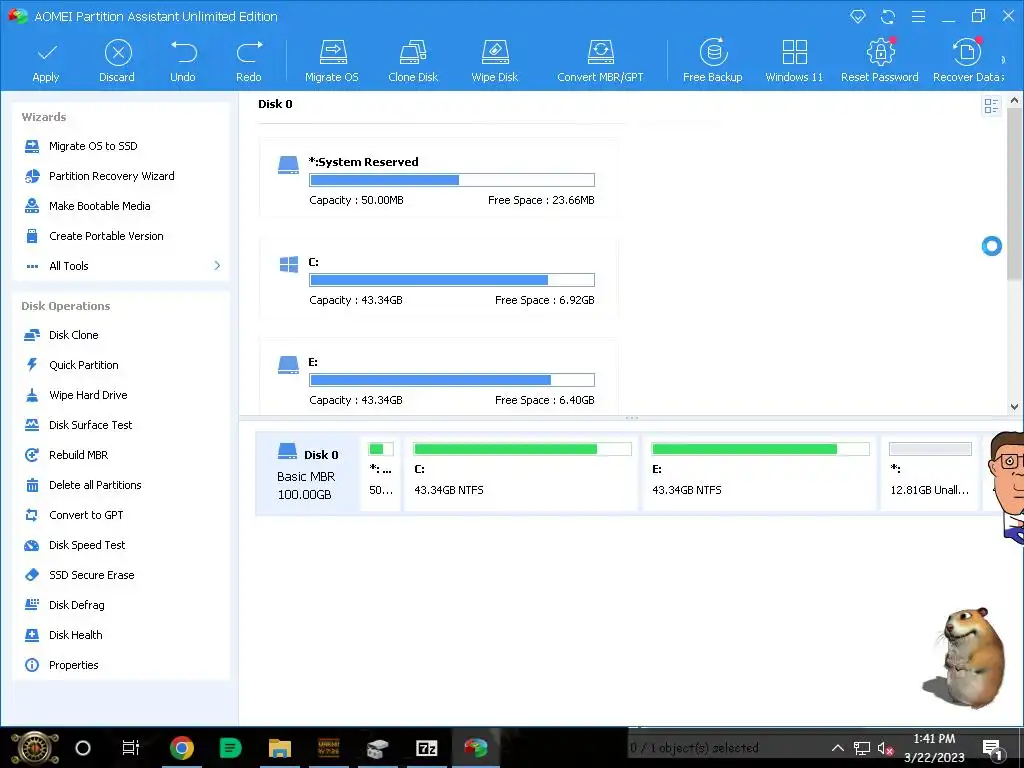Open the Free Backup tool
Image resolution: width=1024 pixels, height=768 pixels.
(x=712, y=62)
